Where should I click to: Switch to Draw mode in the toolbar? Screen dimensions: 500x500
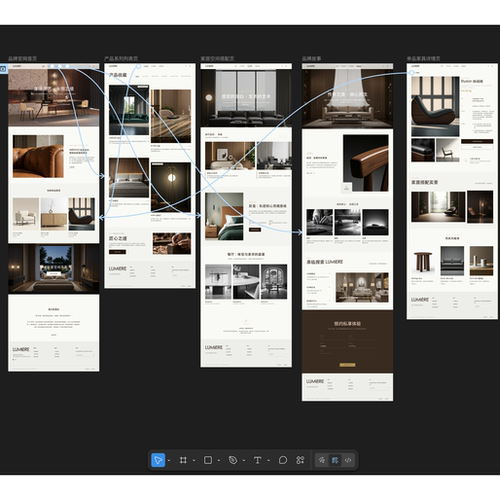tap(321, 460)
